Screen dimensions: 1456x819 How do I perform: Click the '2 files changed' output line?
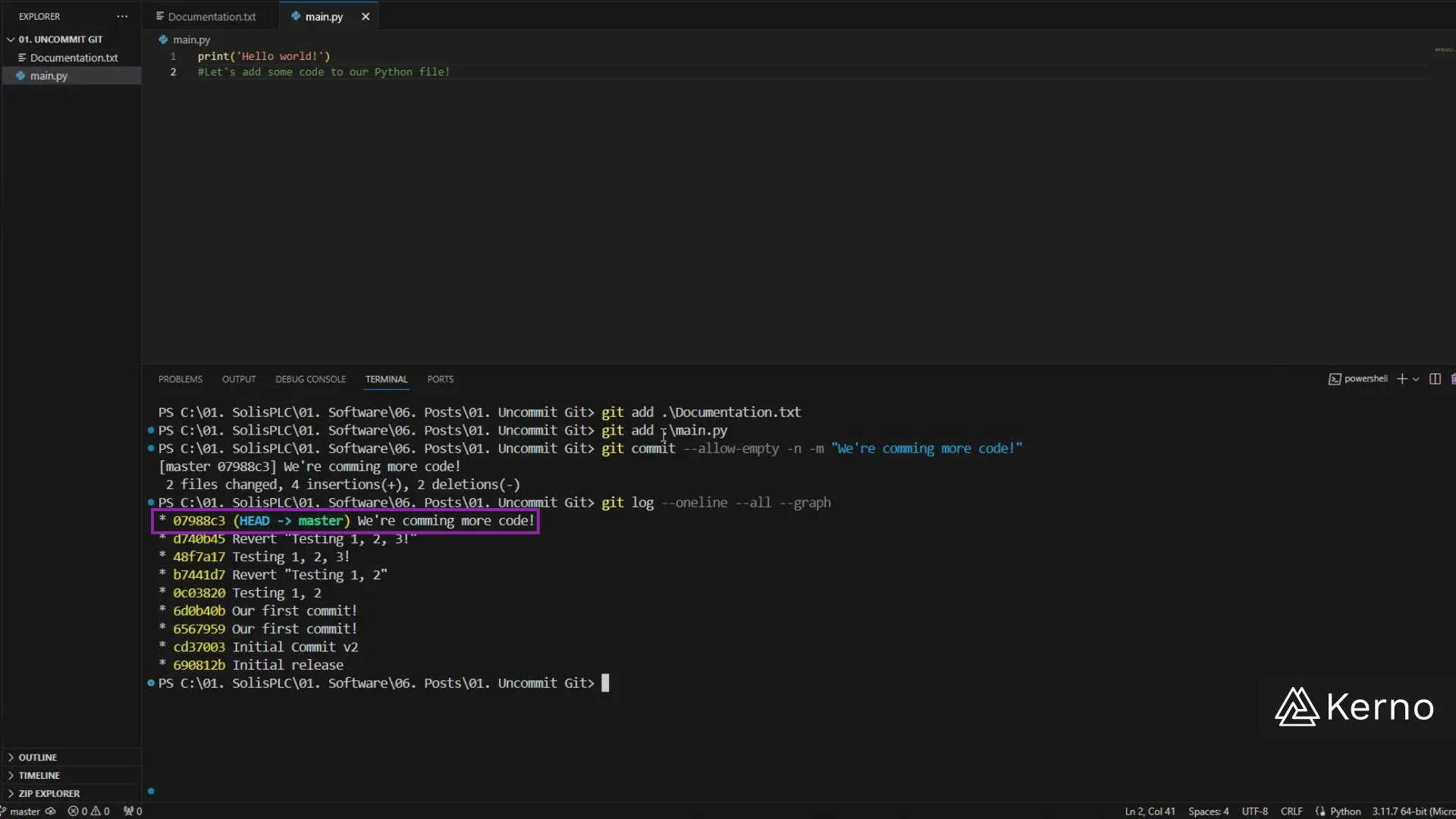pyautogui.click(x=343, y=485)
